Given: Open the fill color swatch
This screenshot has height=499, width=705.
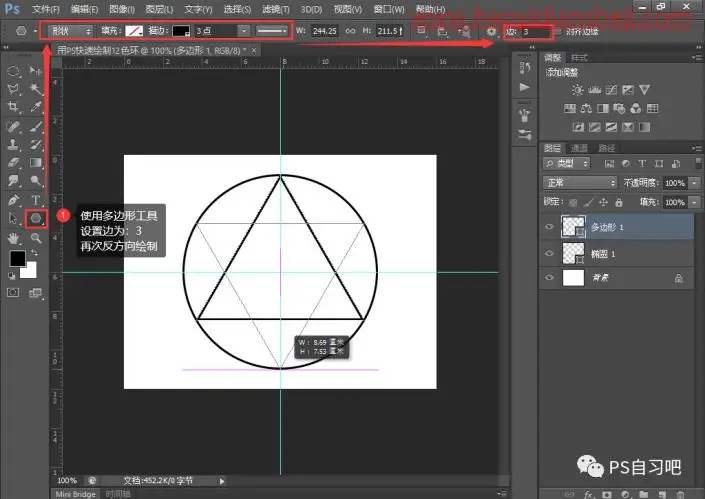Looking at the screenshot, I should coord(134,31).
